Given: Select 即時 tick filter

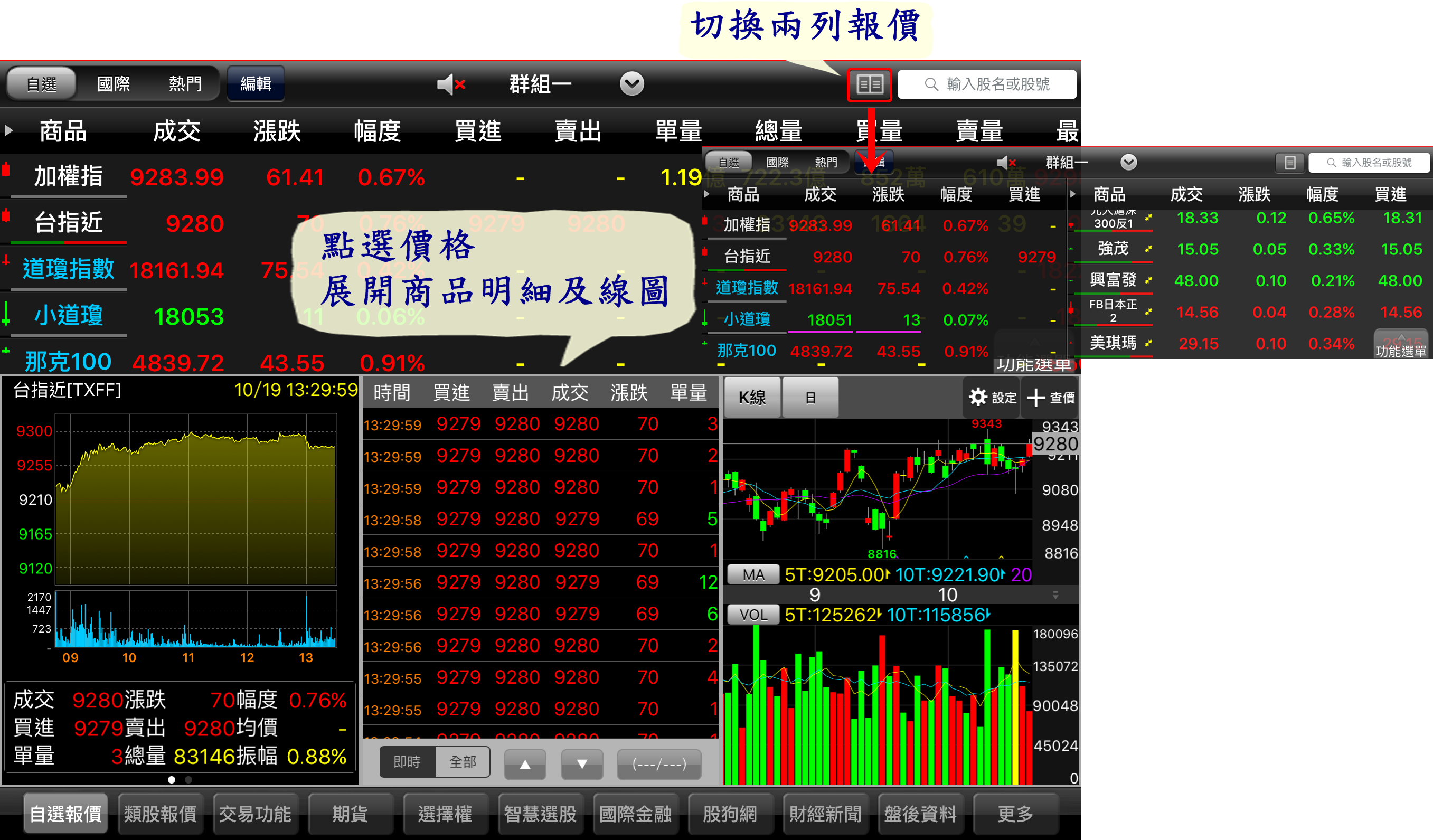Looking at the screenshot, I should 407,762.
